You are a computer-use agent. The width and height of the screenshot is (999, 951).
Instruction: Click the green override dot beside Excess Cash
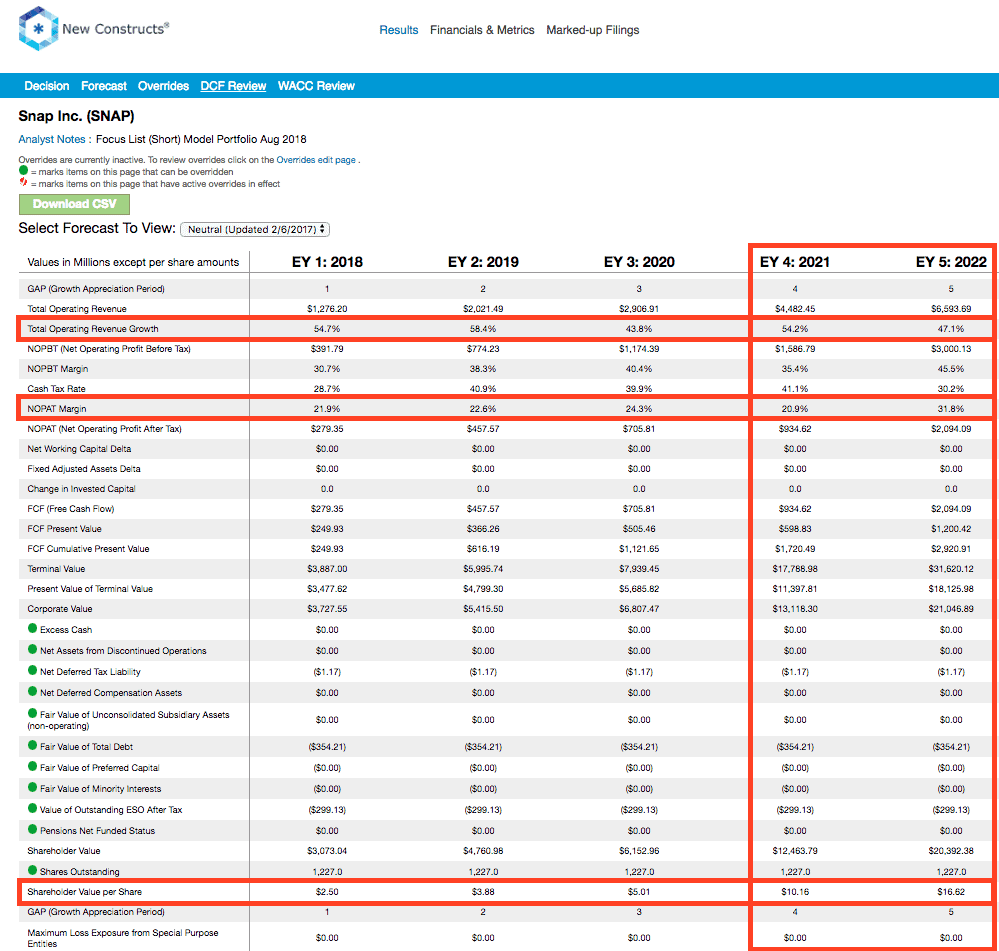32,628
